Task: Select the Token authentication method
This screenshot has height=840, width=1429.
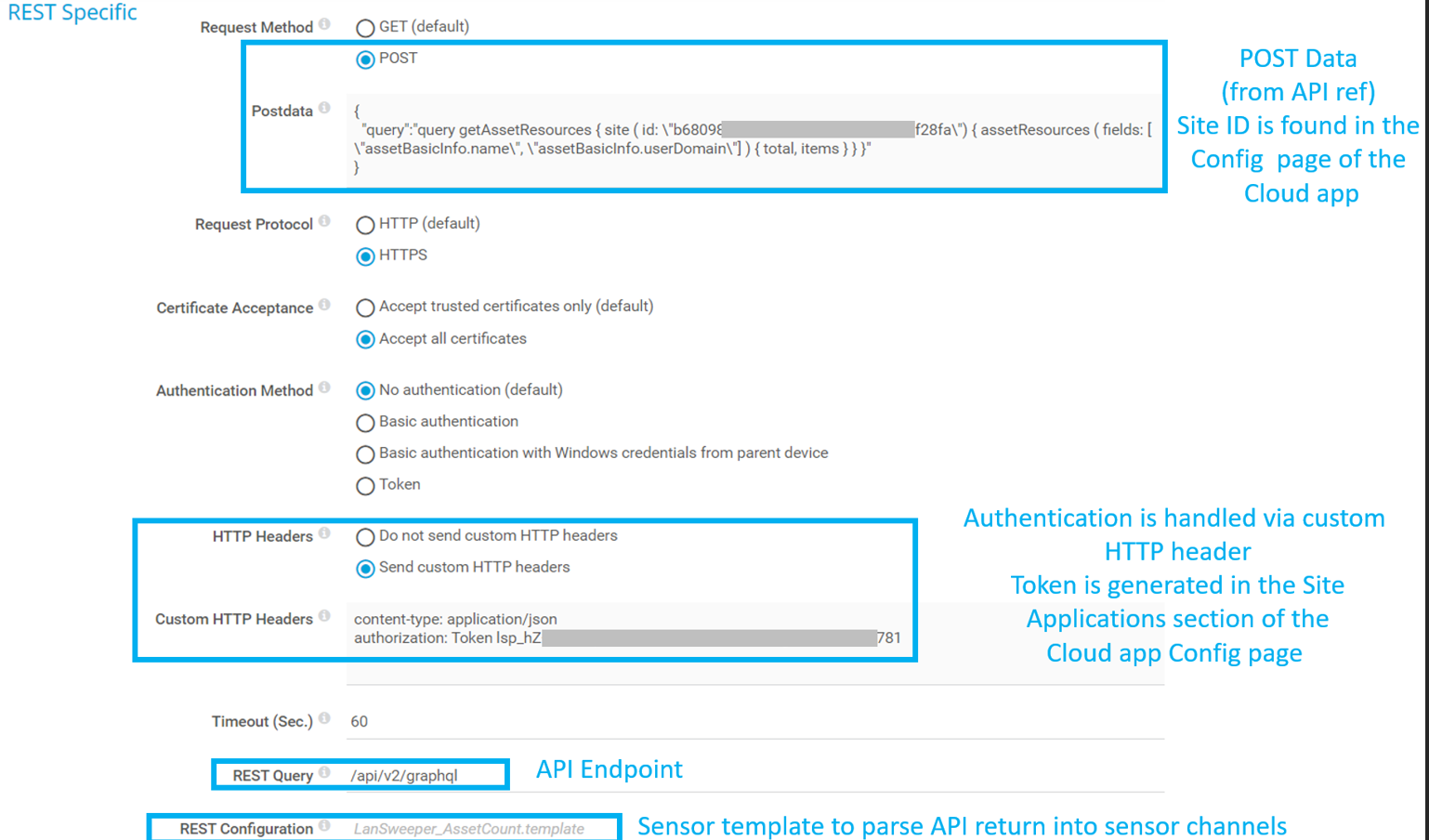Action: tap(365, 486)
